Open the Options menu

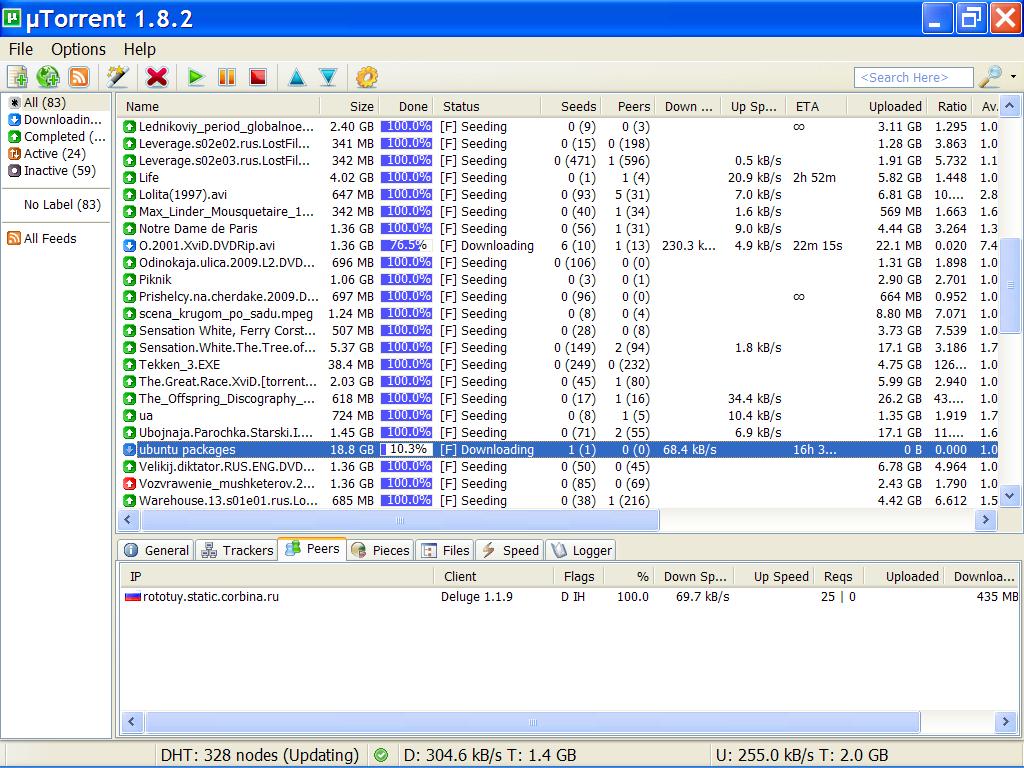pyautogui.click(x=78, y=49)
